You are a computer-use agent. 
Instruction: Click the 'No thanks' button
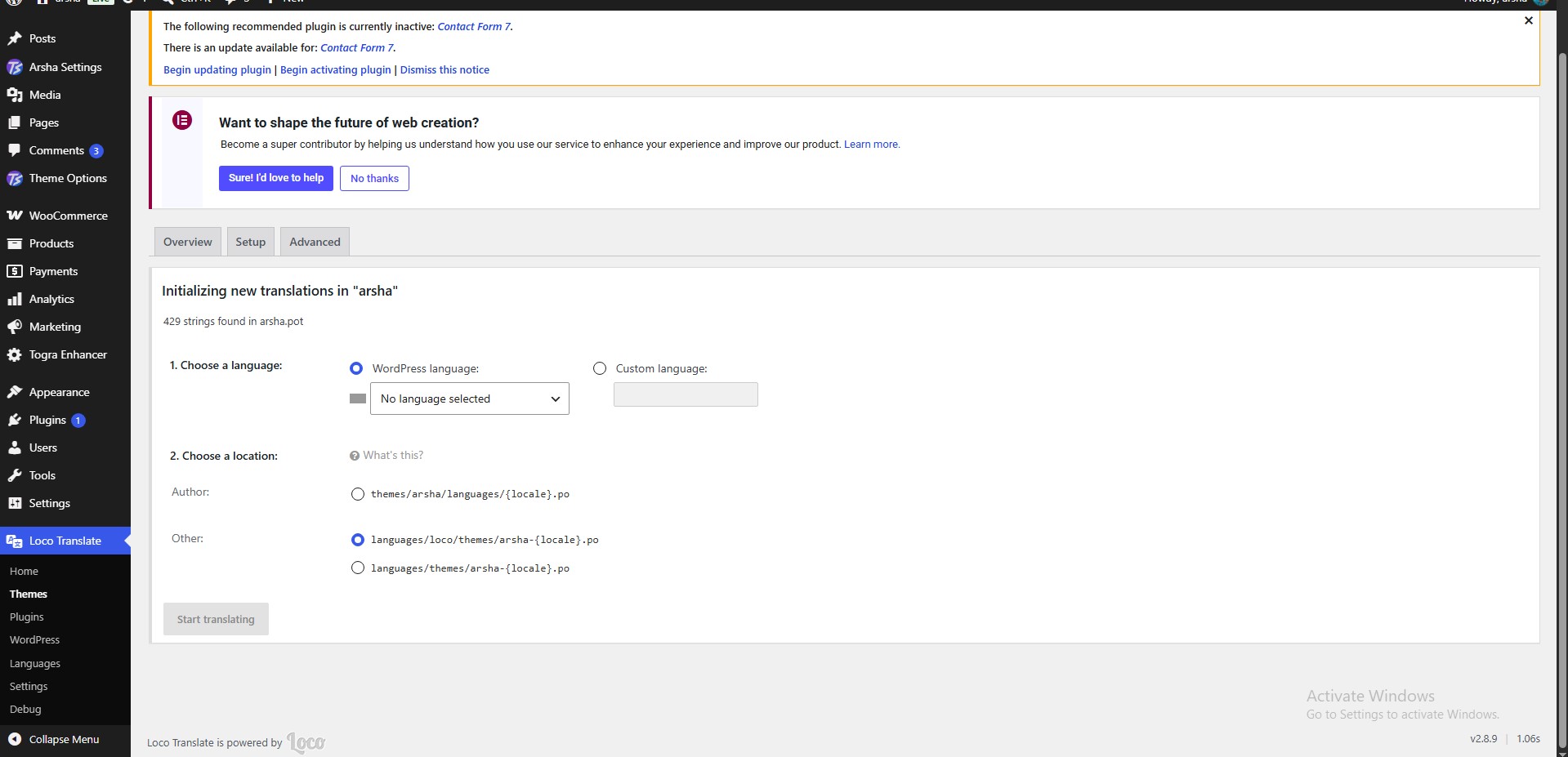pos(374,178)
